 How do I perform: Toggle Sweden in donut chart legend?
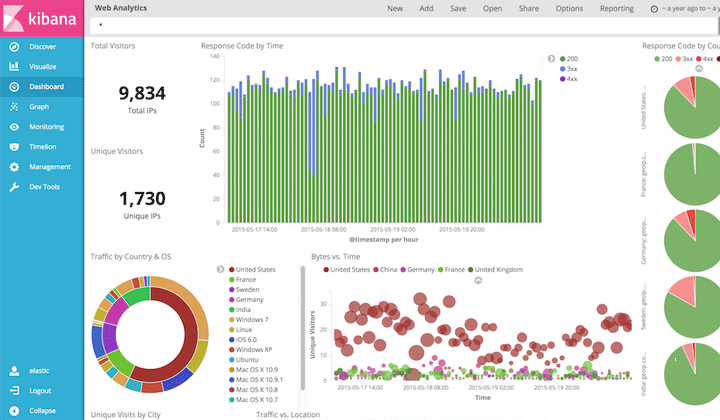[244, 290]
